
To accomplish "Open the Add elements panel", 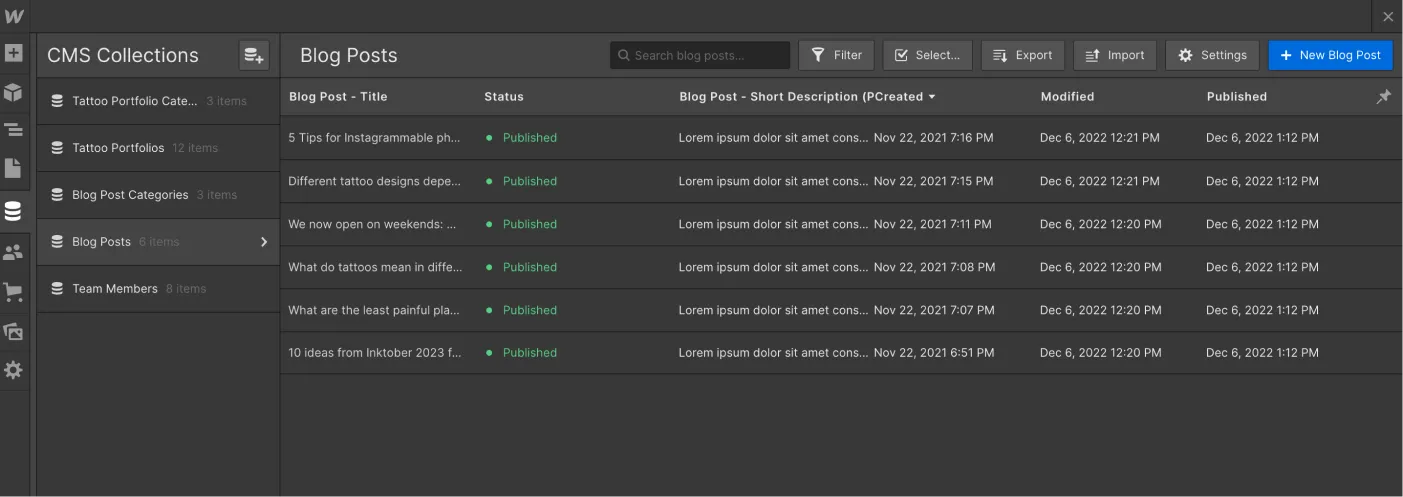I will 13,53.
